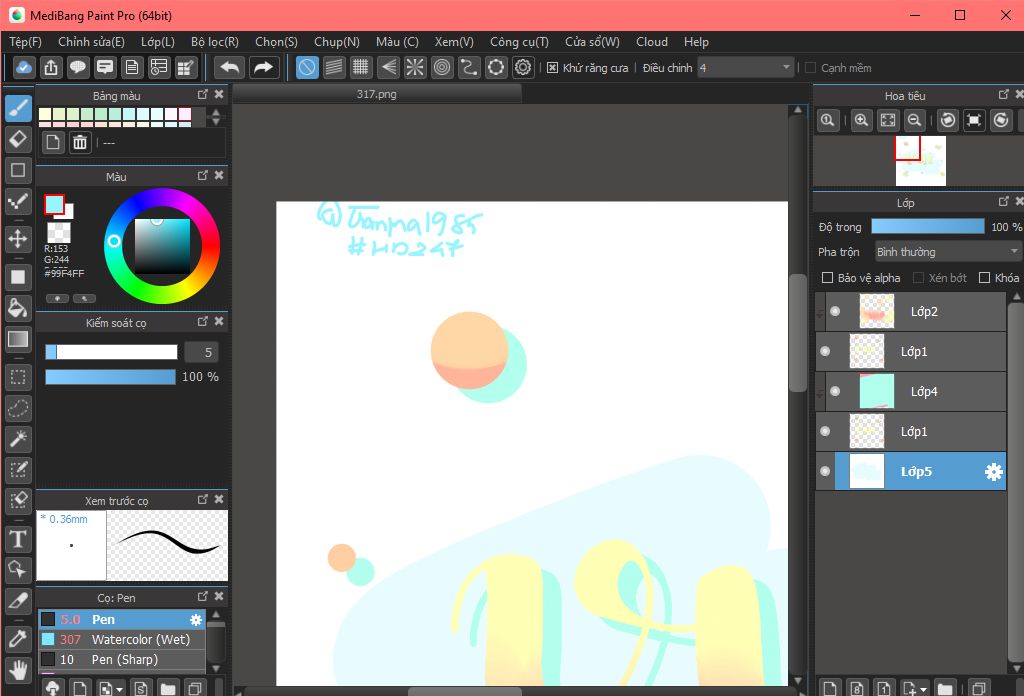Open the Công cụ(T) menu
This screenshot has height=696, width=1024.
(x=519, y=42)
